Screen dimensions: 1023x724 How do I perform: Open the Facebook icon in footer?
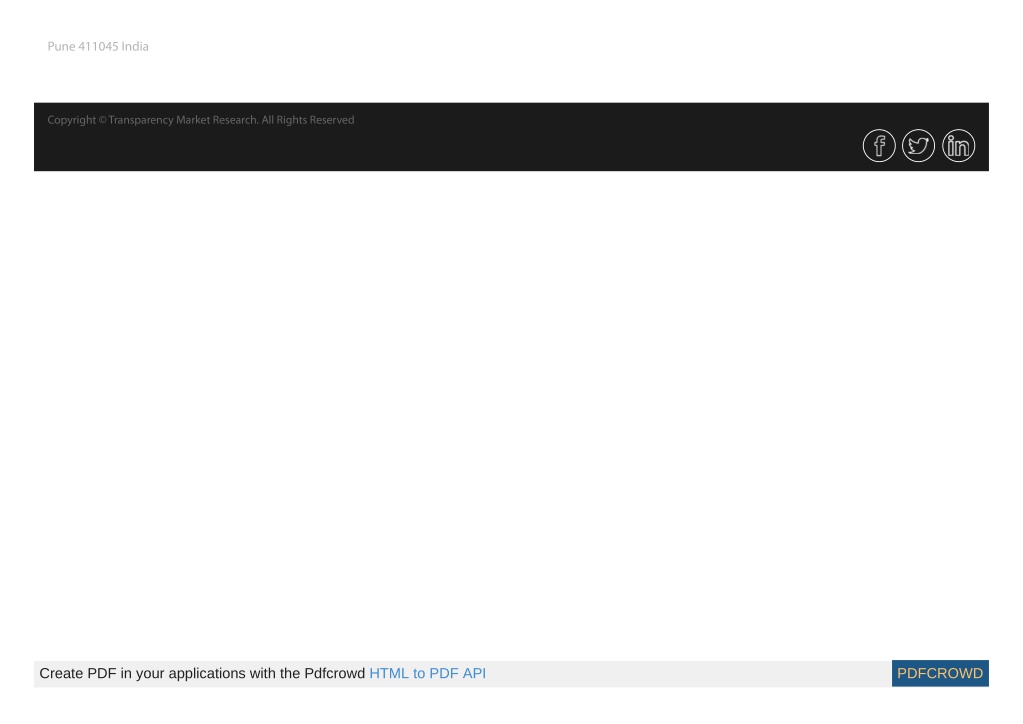click(x=879, y=145)
